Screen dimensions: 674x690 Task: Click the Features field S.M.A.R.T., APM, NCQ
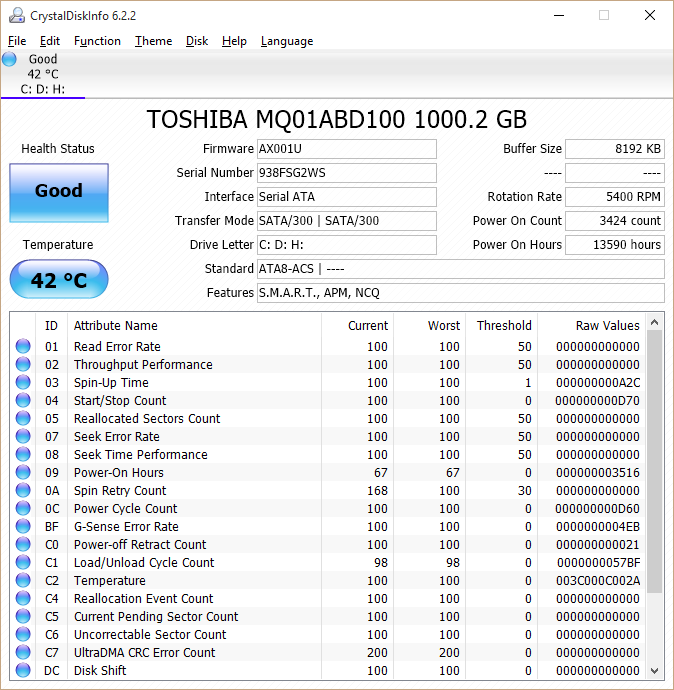461,293
